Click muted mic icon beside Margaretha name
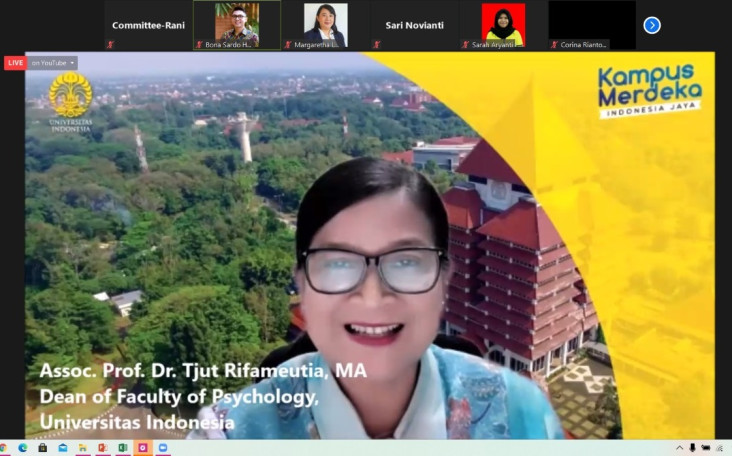 [x=288, y=45]
